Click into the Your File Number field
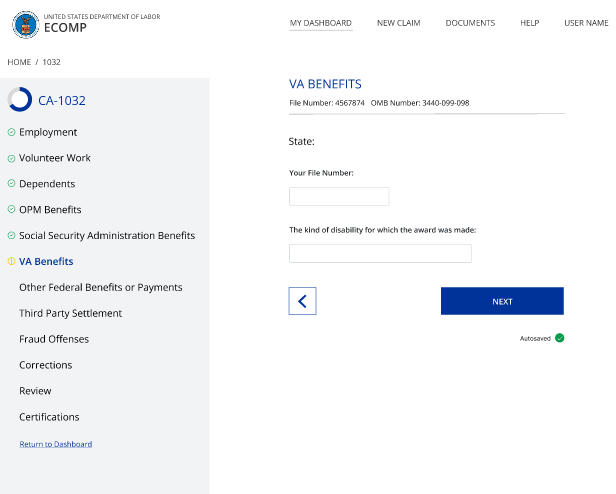616x494 pixels. pos(339,196)
